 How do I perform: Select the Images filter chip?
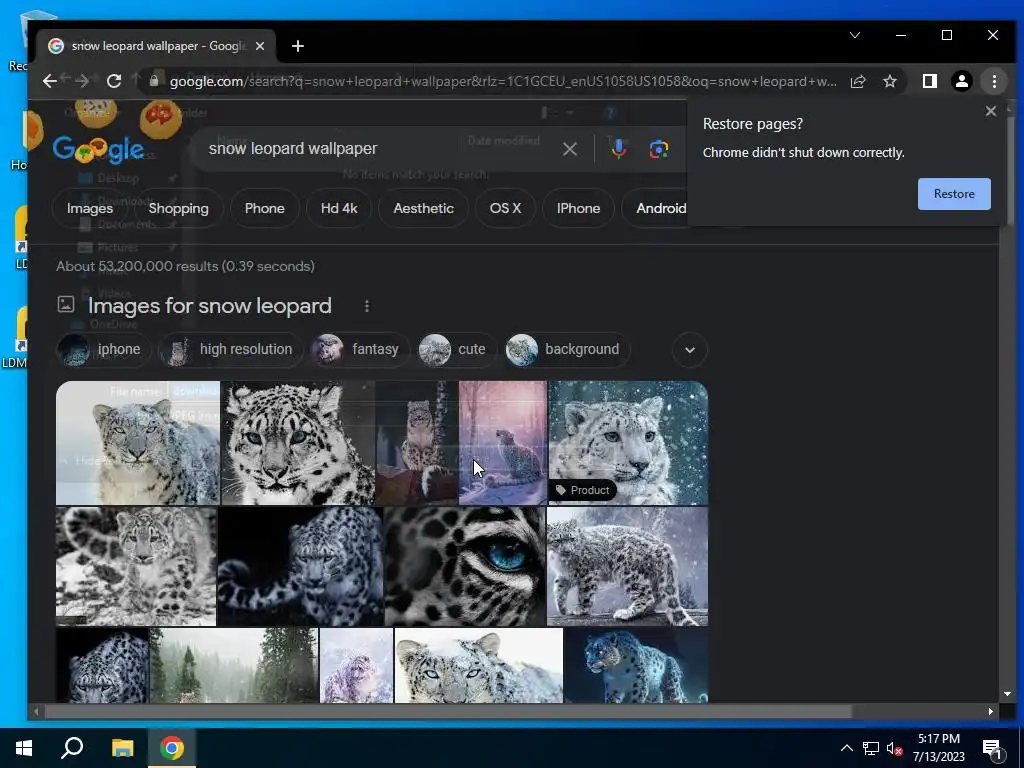click(x=90, y=208)
